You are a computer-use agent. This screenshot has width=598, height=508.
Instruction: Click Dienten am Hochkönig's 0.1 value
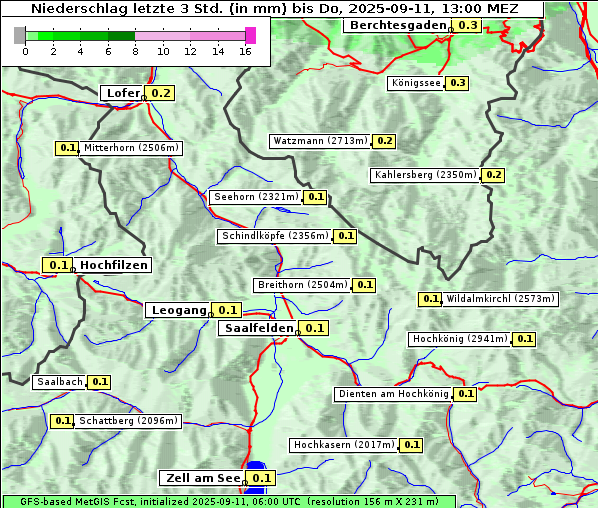click(465, 394)
